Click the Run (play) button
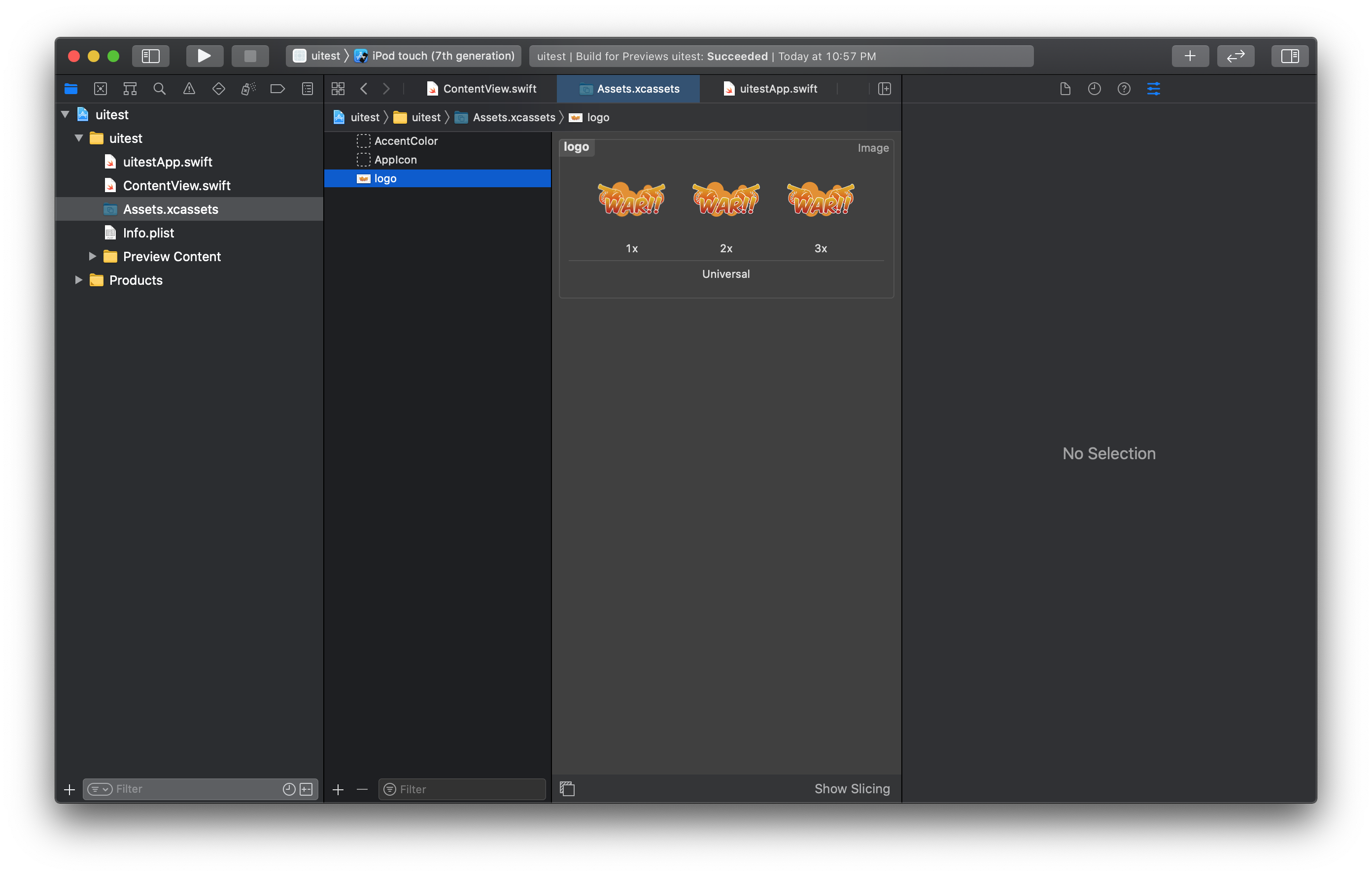 click(204, 56)
